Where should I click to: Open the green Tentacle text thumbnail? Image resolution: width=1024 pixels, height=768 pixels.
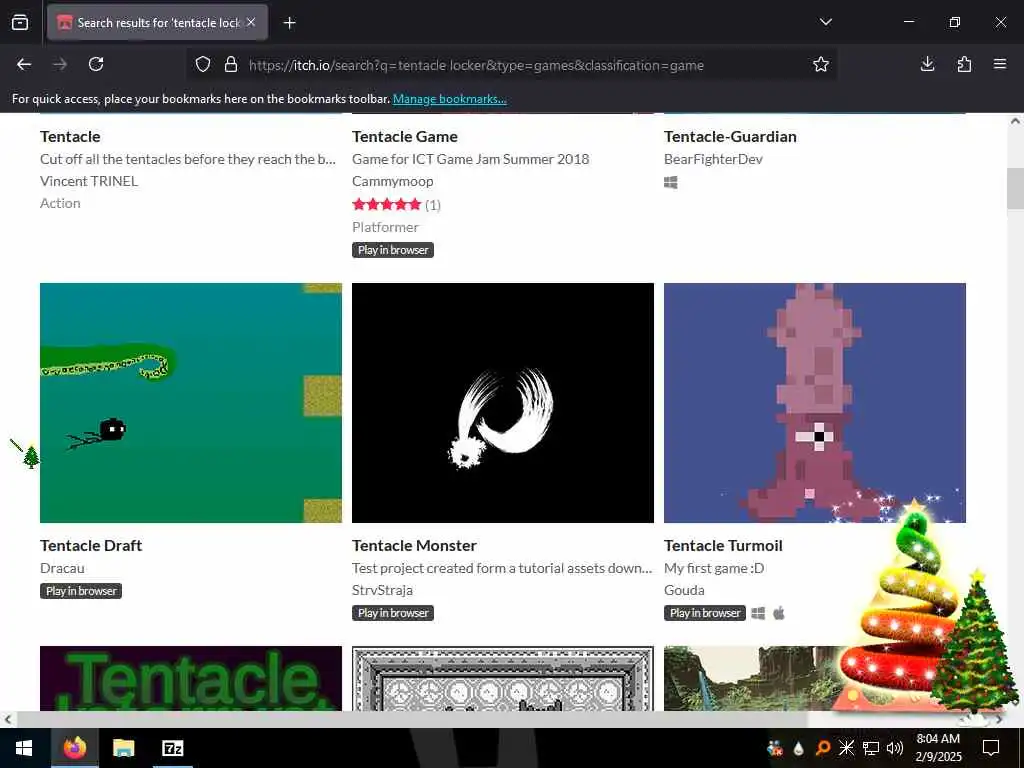pyautogui.click(x=191, y=678)
